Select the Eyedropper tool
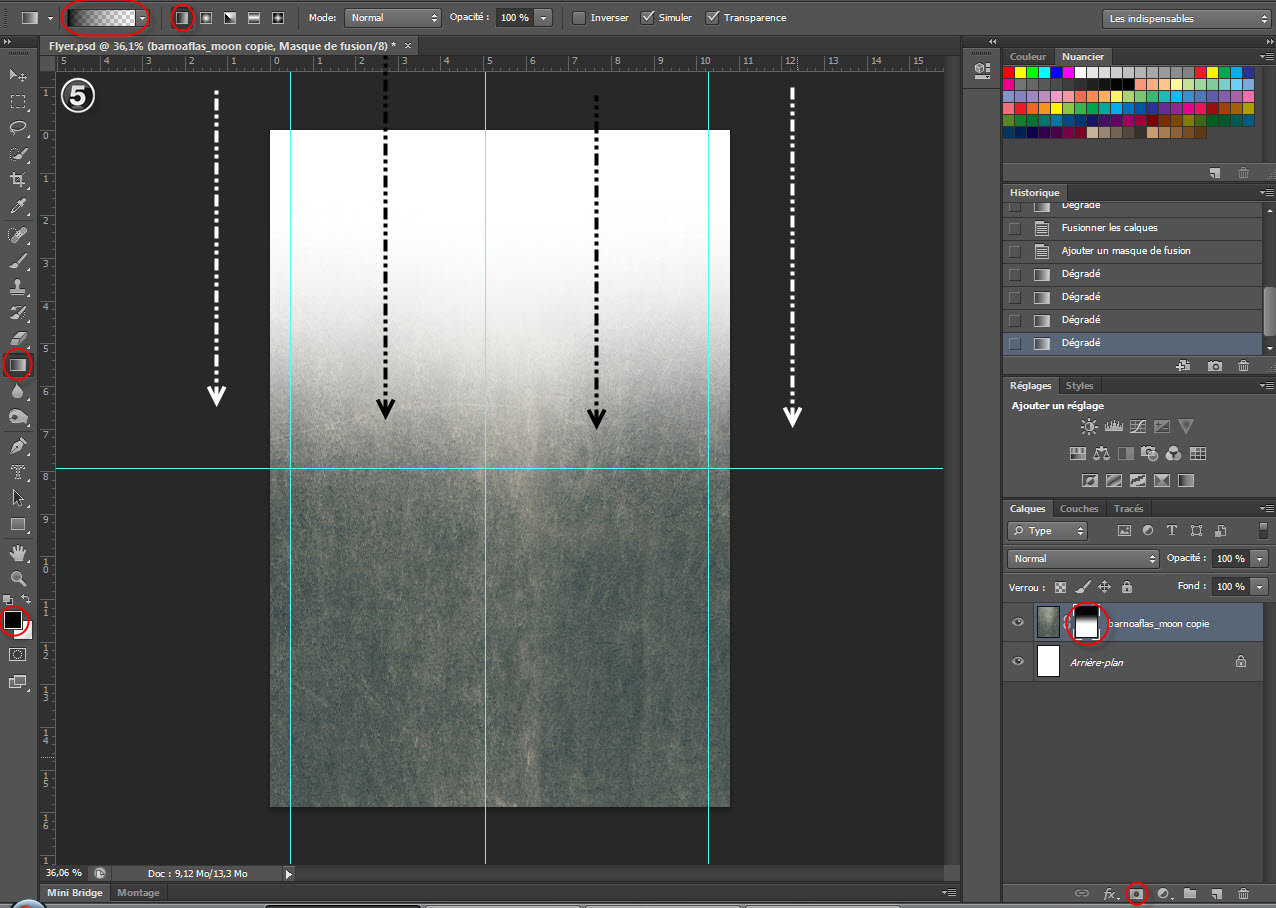The width and height of the screenshot is (1276, 908). click(18, 207)
